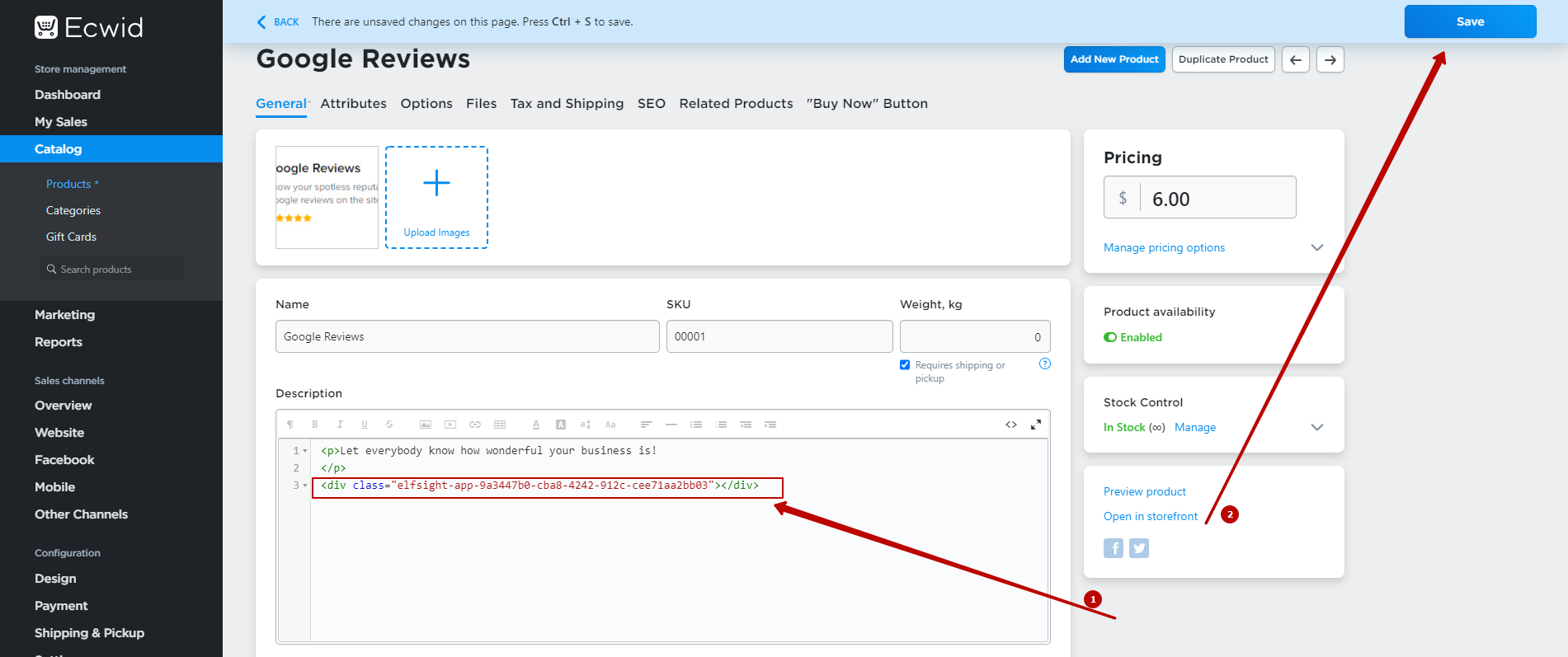This screenshot has height=657, width=1568.
Task: Click the plus Upload Images box
Action: [436, 198]
